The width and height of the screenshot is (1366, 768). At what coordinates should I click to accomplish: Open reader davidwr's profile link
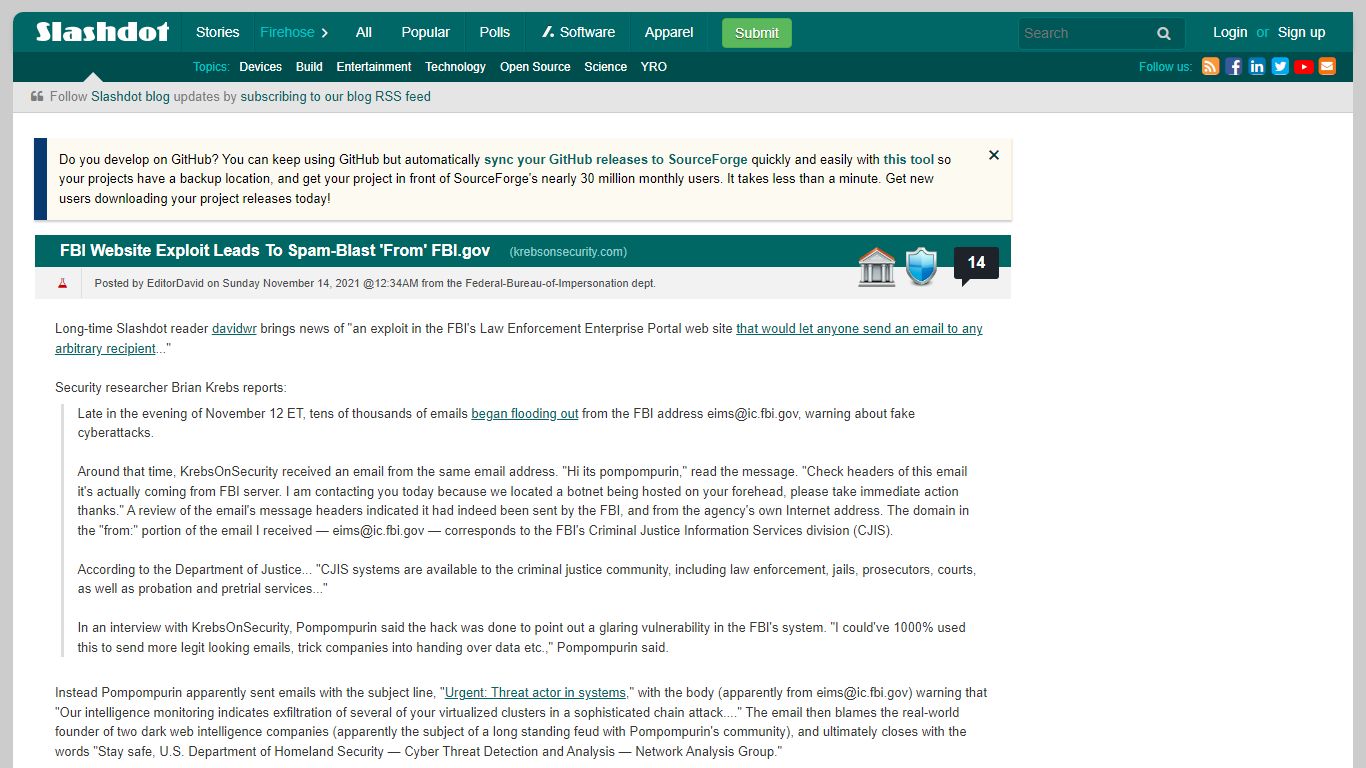pyautogui.click(x=234, y=329)
